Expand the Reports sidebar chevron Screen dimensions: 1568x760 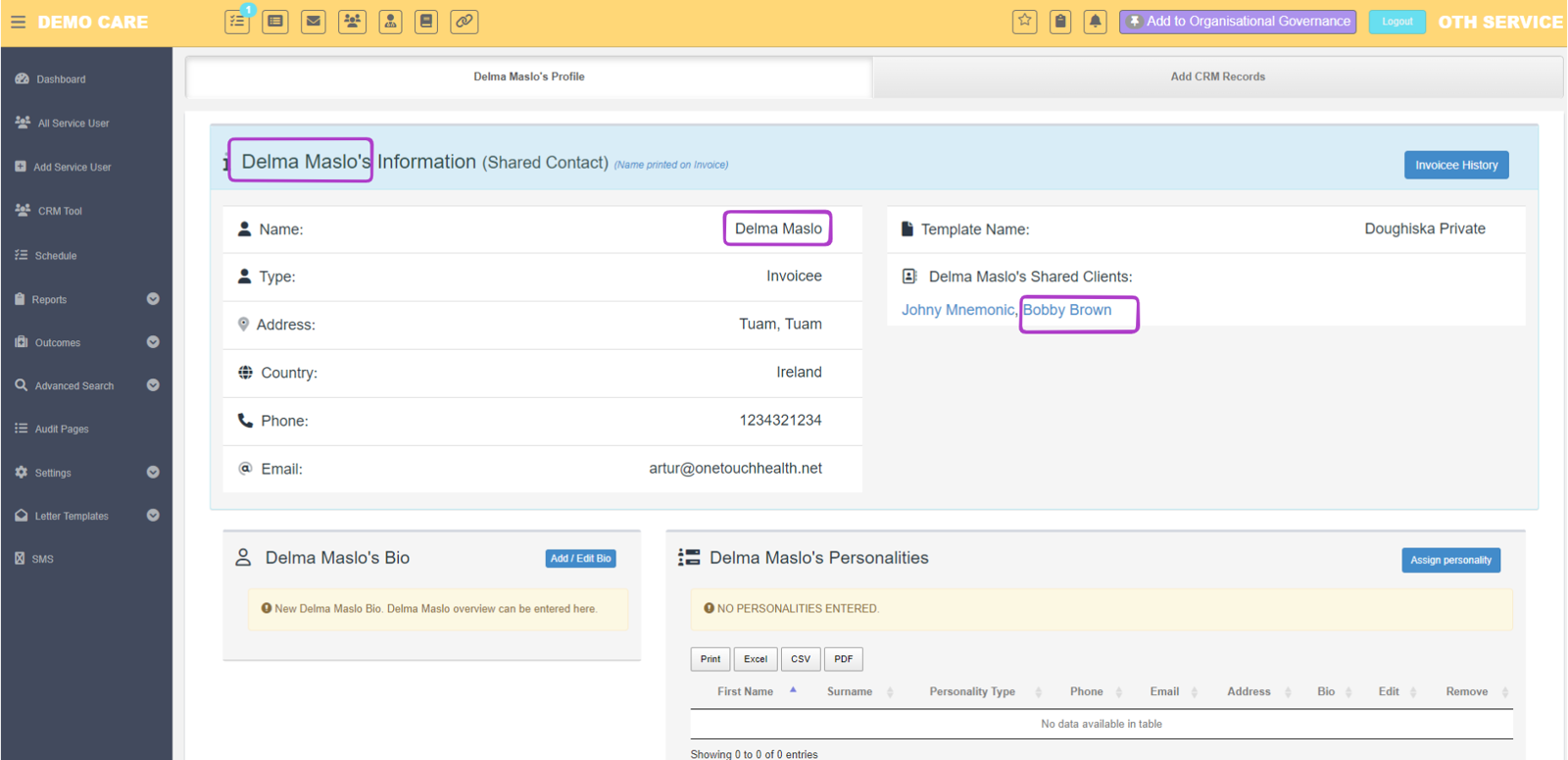point(153,299)
